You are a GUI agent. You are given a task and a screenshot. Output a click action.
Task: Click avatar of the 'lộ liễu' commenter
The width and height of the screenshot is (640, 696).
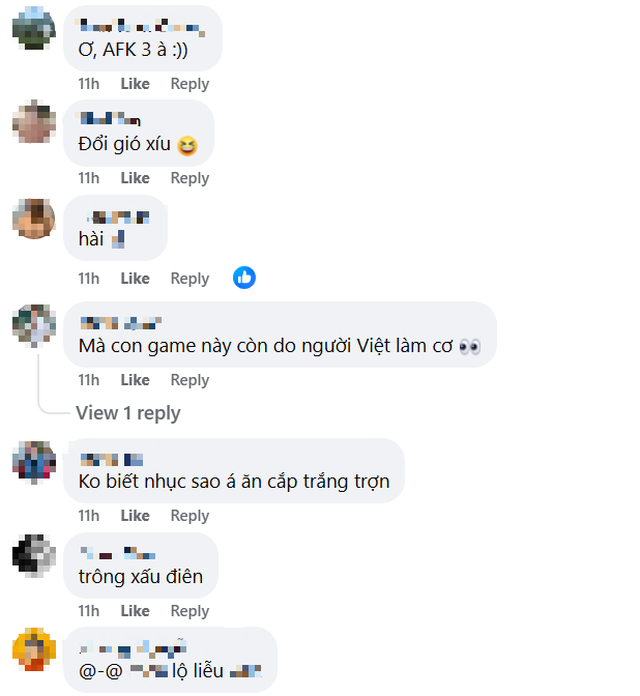tap(33, 649)
